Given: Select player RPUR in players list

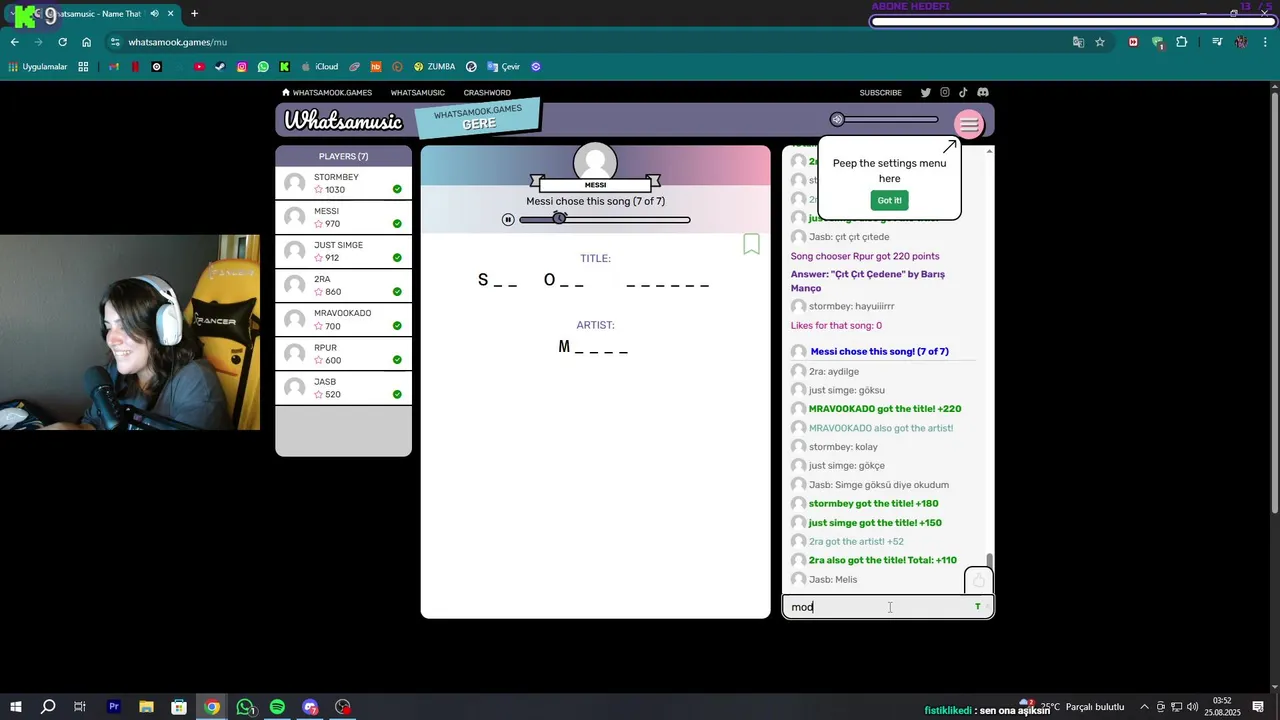Looking at the screenshot, I should click(343, 353).
